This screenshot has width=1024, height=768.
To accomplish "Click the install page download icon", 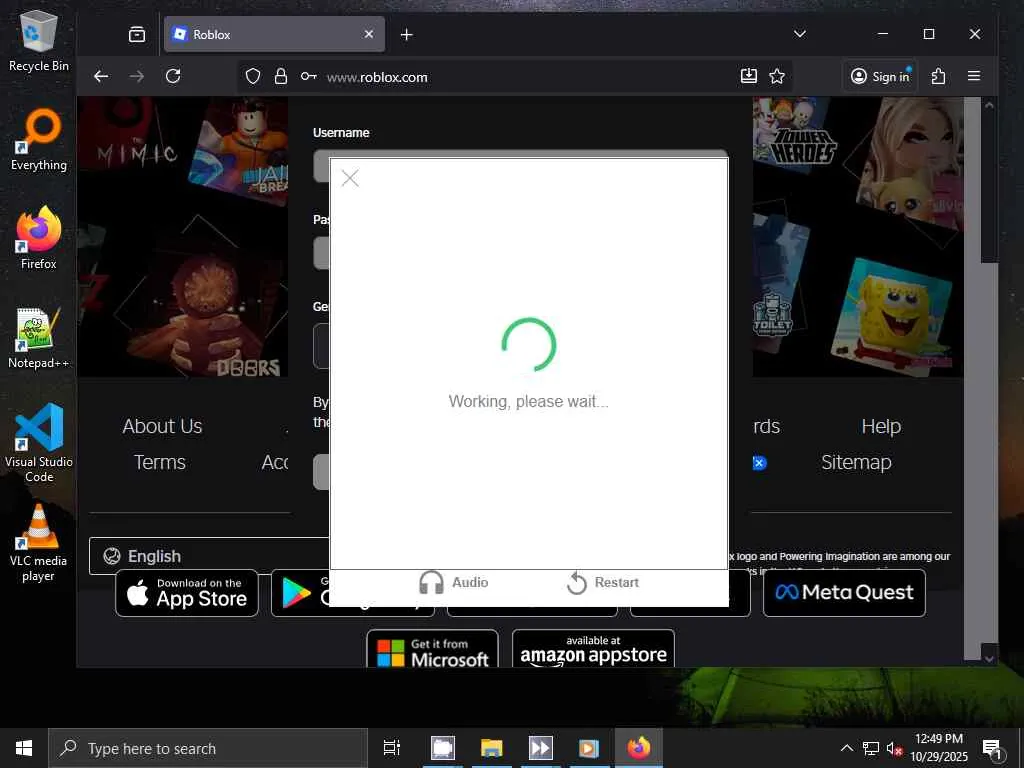I will [x=749, y=76].
